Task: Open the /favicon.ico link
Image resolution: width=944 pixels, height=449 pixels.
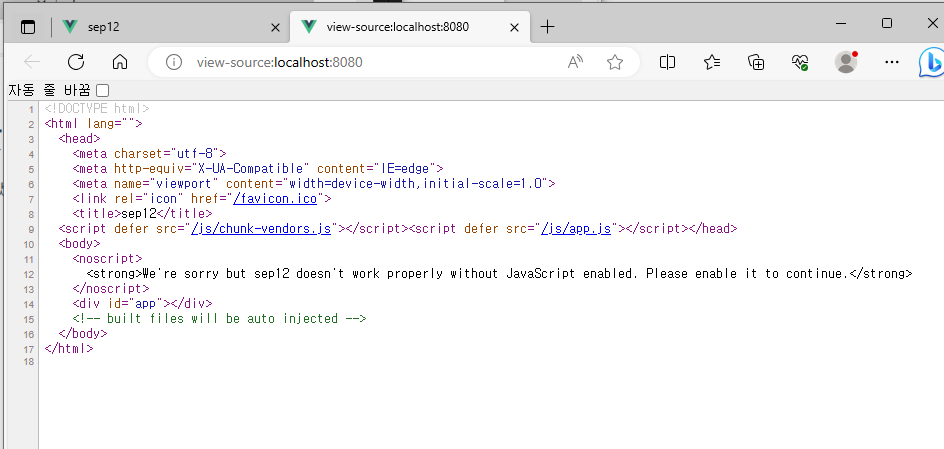Action: [x=275, y=199]
